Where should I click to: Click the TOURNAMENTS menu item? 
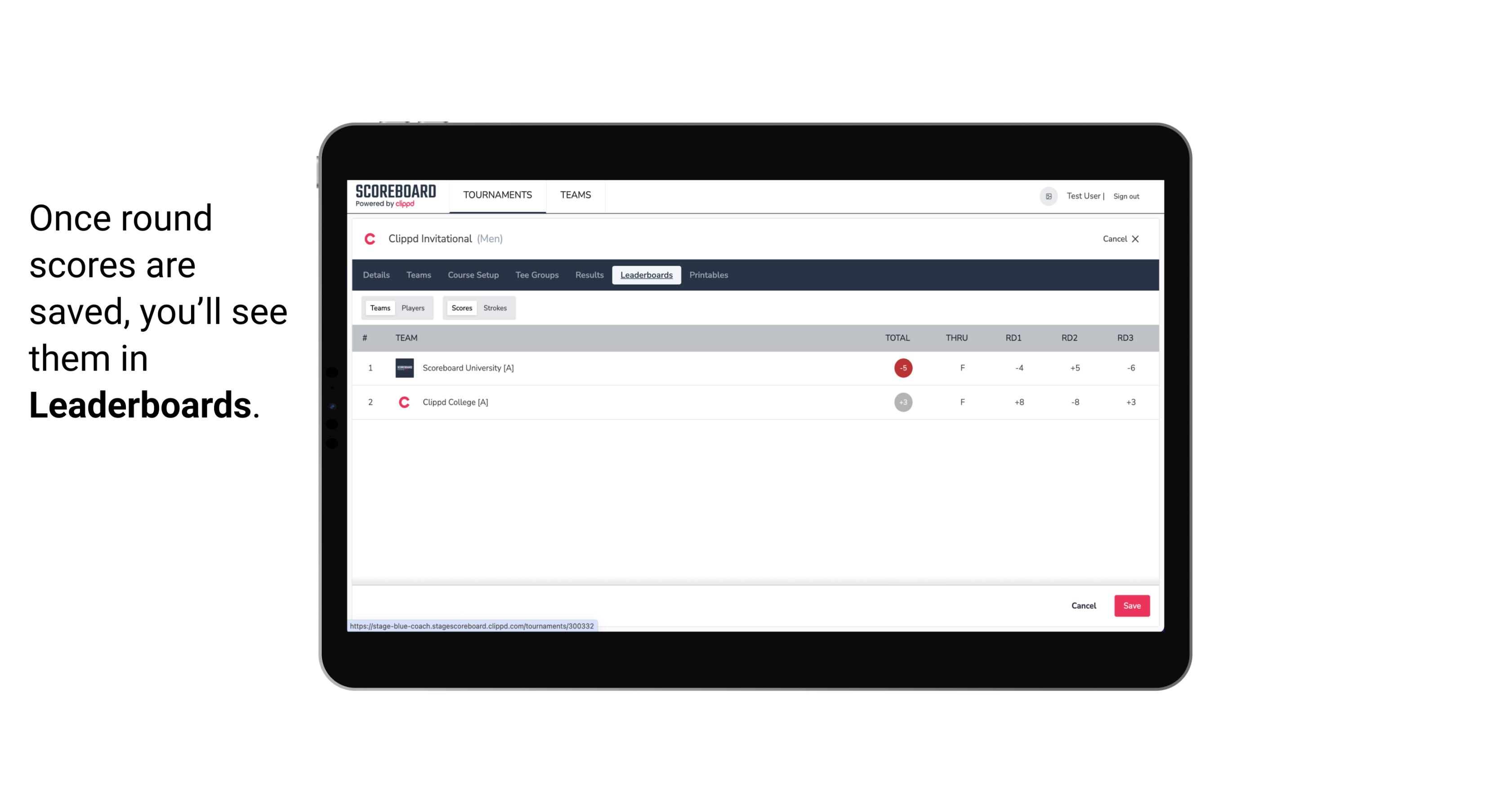498,195
